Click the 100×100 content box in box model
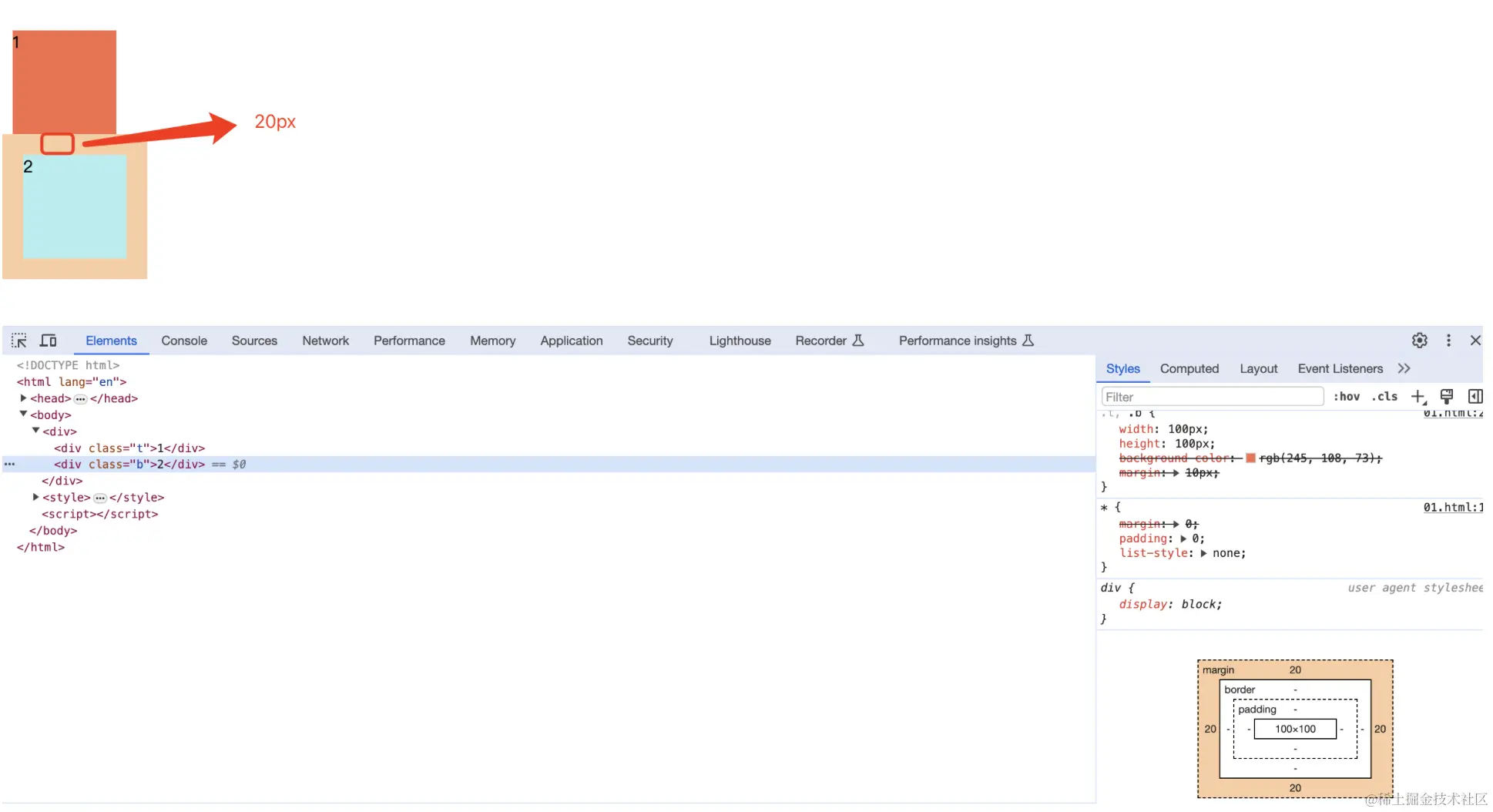 coord(1295,729)
